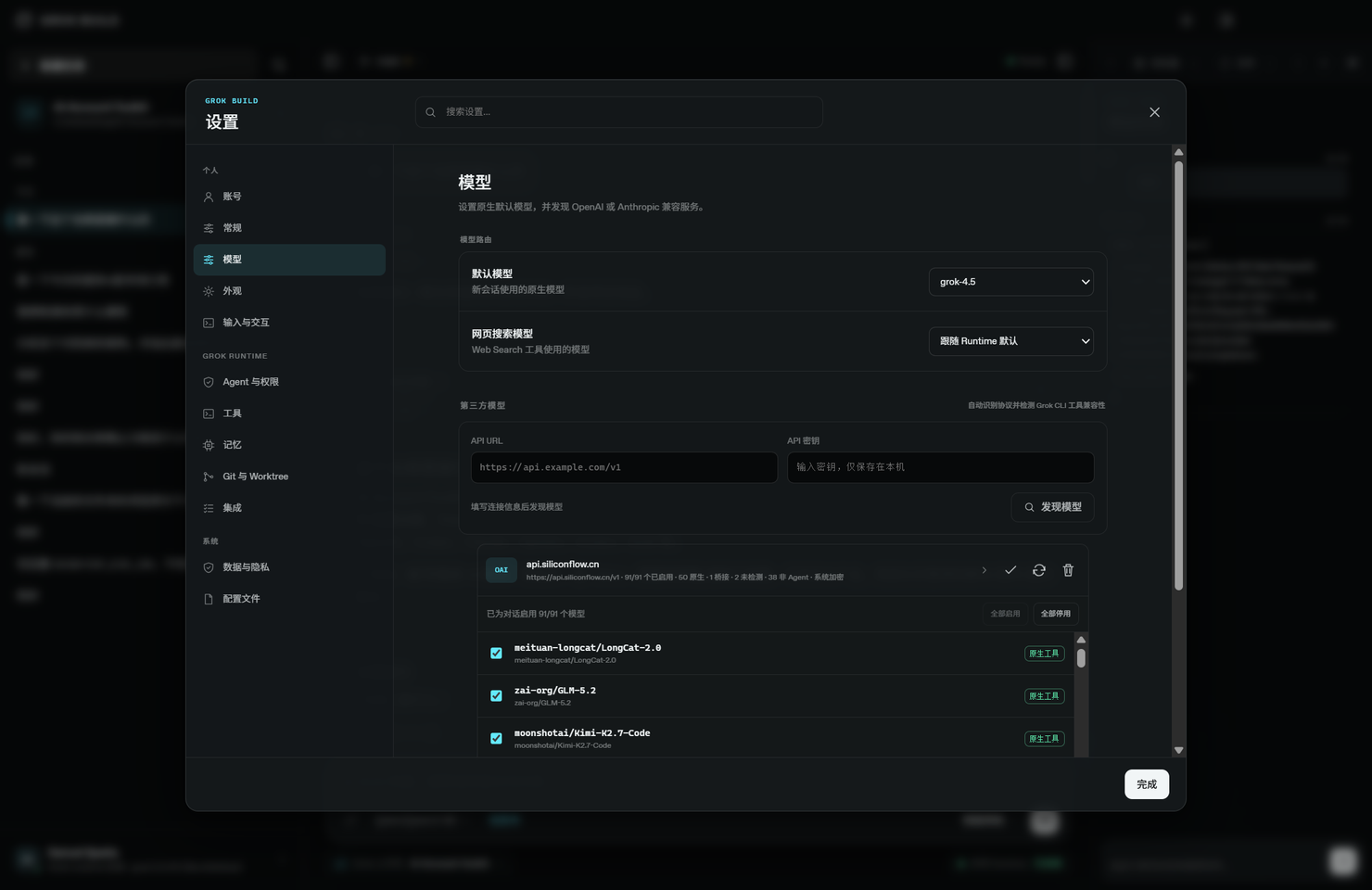Focus the API URL input field
1372x890 pixels.
[x=624, y=467]
